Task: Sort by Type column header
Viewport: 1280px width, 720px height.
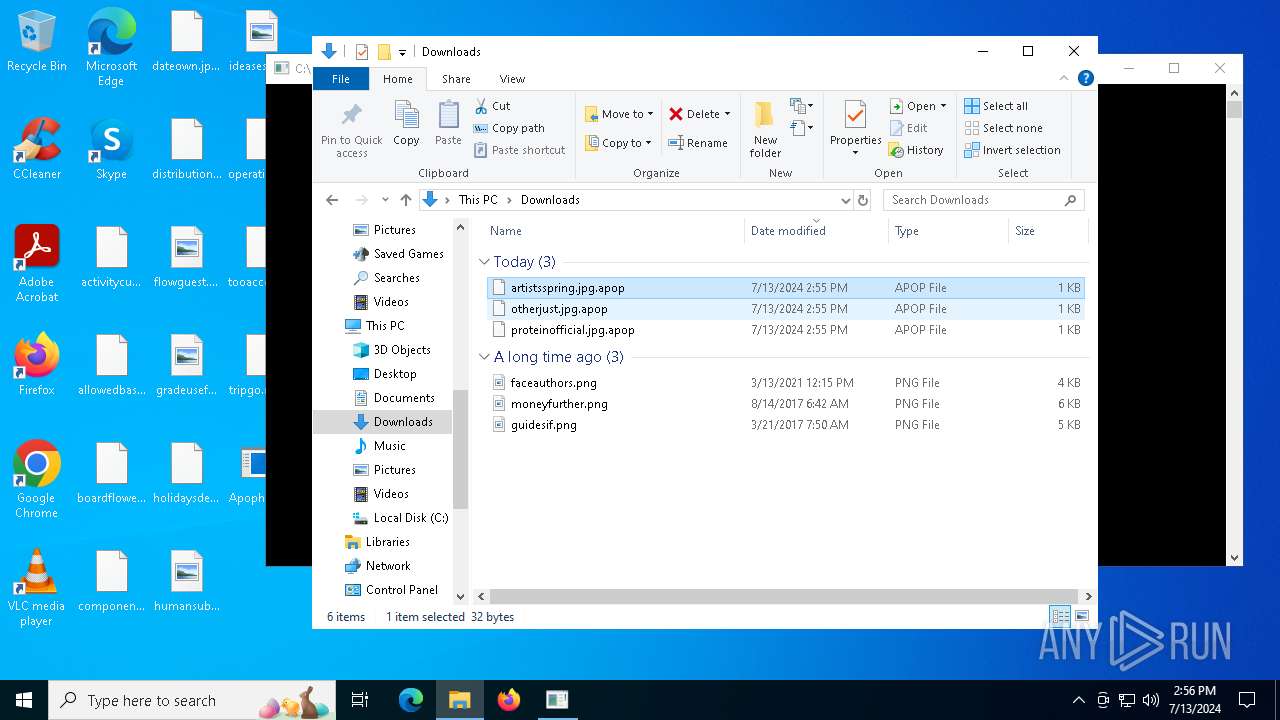Action: 948,231
